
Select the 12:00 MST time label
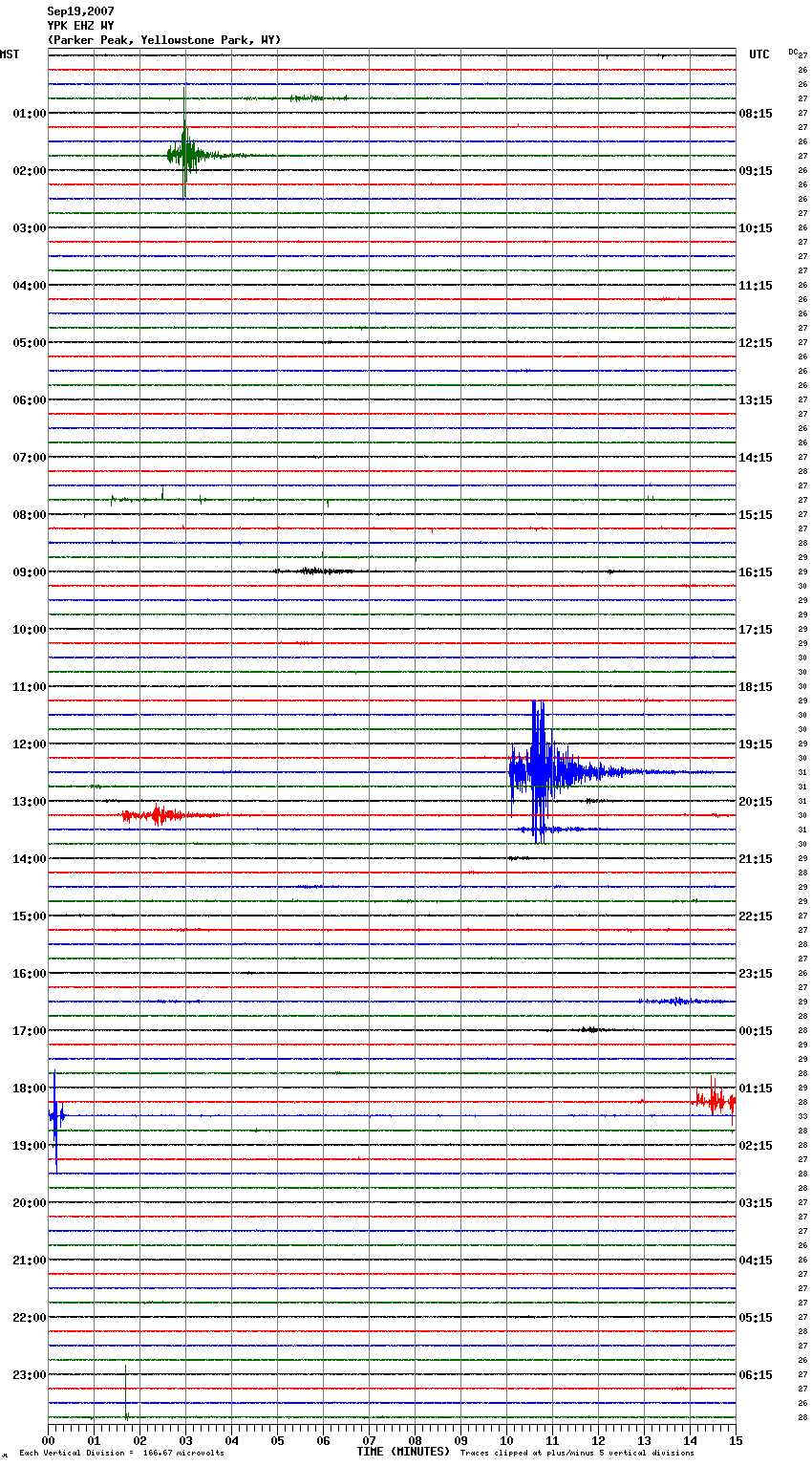click(29, 744)
